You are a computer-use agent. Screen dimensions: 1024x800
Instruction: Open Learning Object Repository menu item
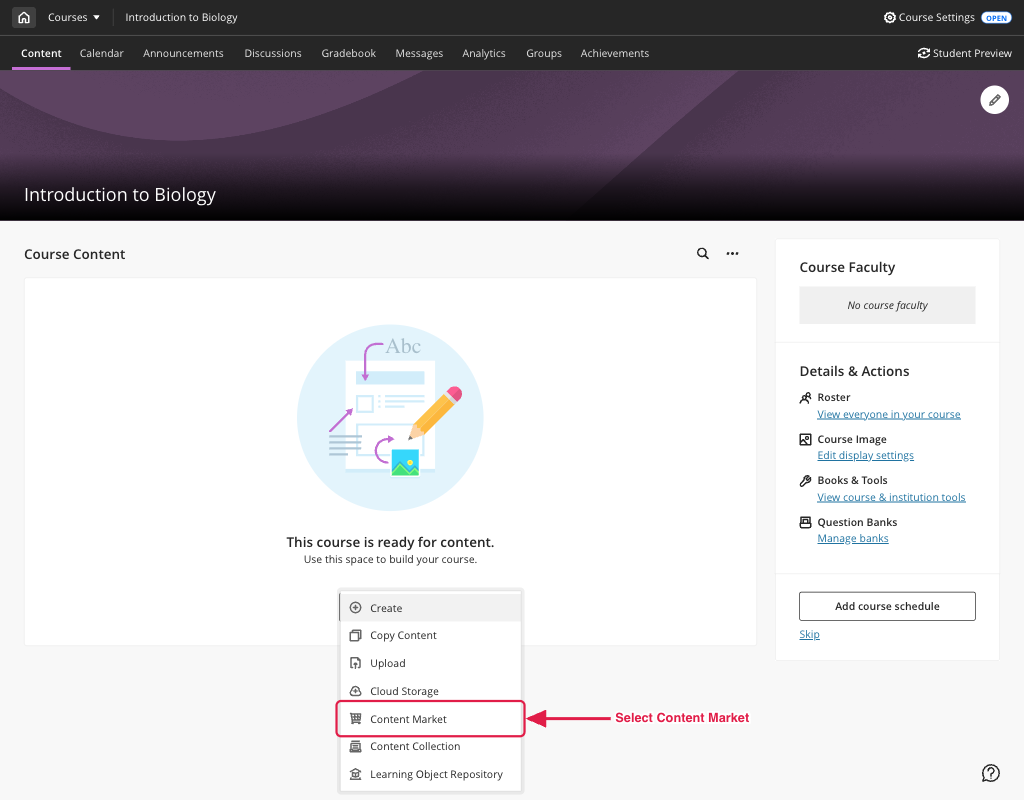[x=430, y=775]
